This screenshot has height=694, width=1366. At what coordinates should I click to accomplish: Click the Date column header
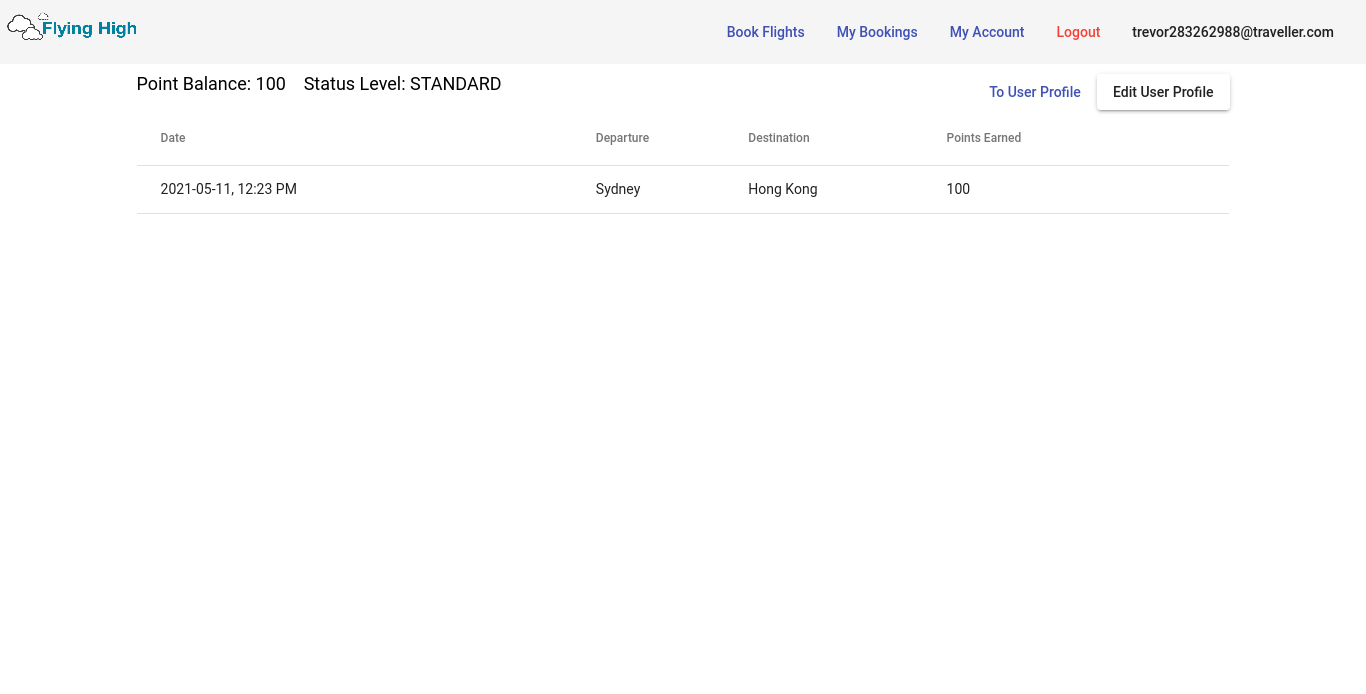tap(173, 138)
